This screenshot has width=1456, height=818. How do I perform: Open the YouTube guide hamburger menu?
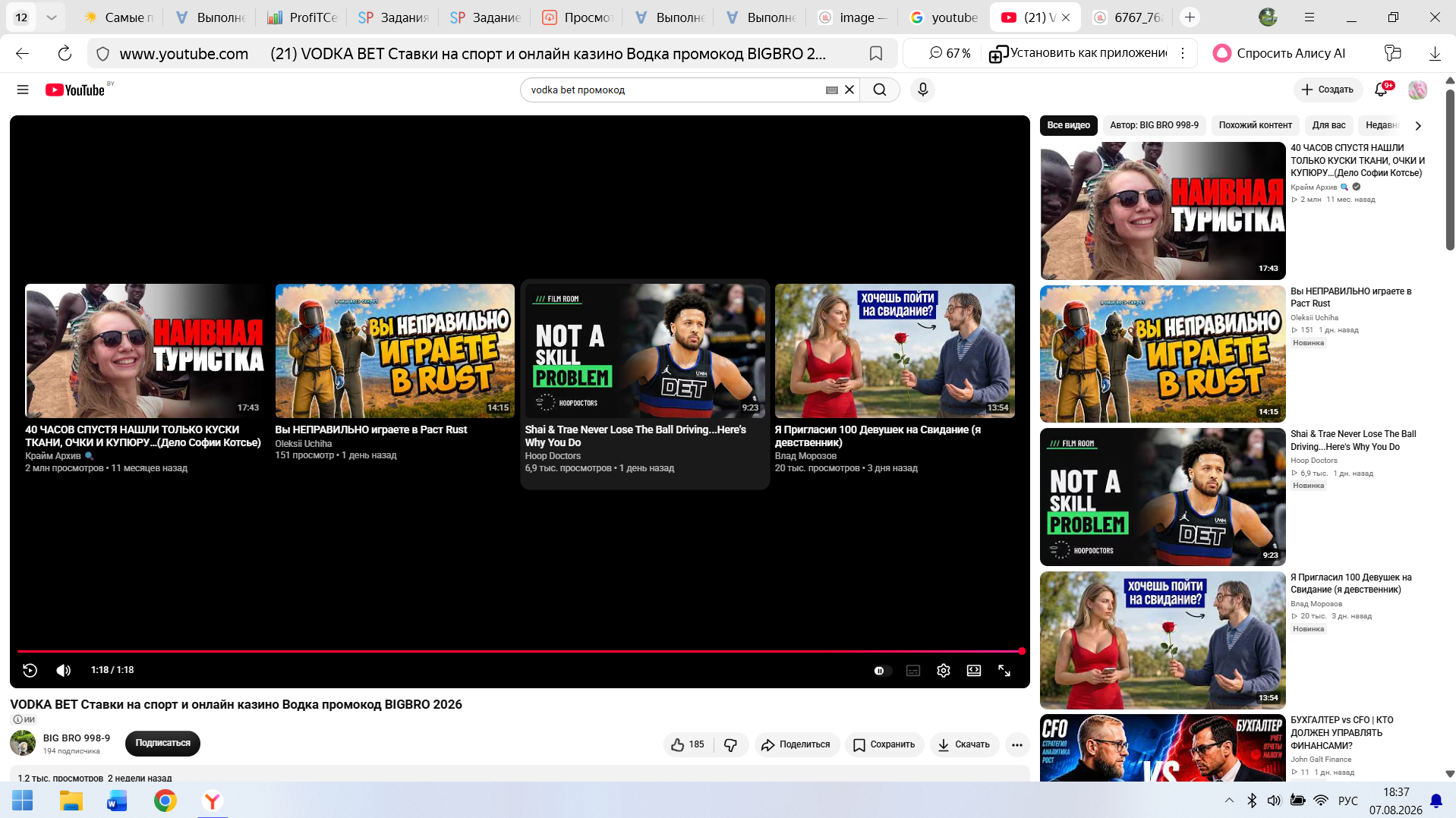[23, 90]
